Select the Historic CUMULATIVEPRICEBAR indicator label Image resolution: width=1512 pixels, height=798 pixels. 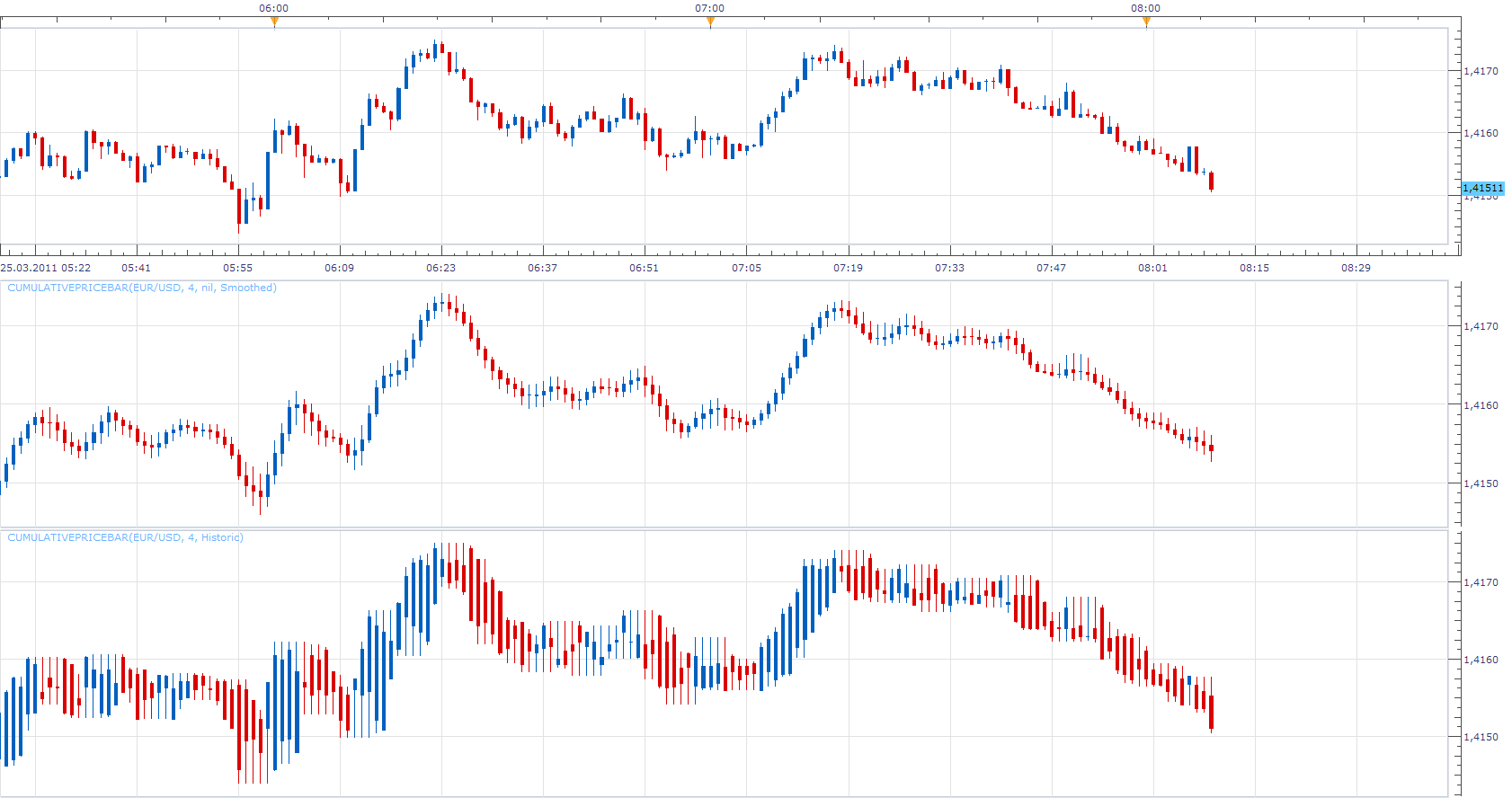click(x=126, y=537)
